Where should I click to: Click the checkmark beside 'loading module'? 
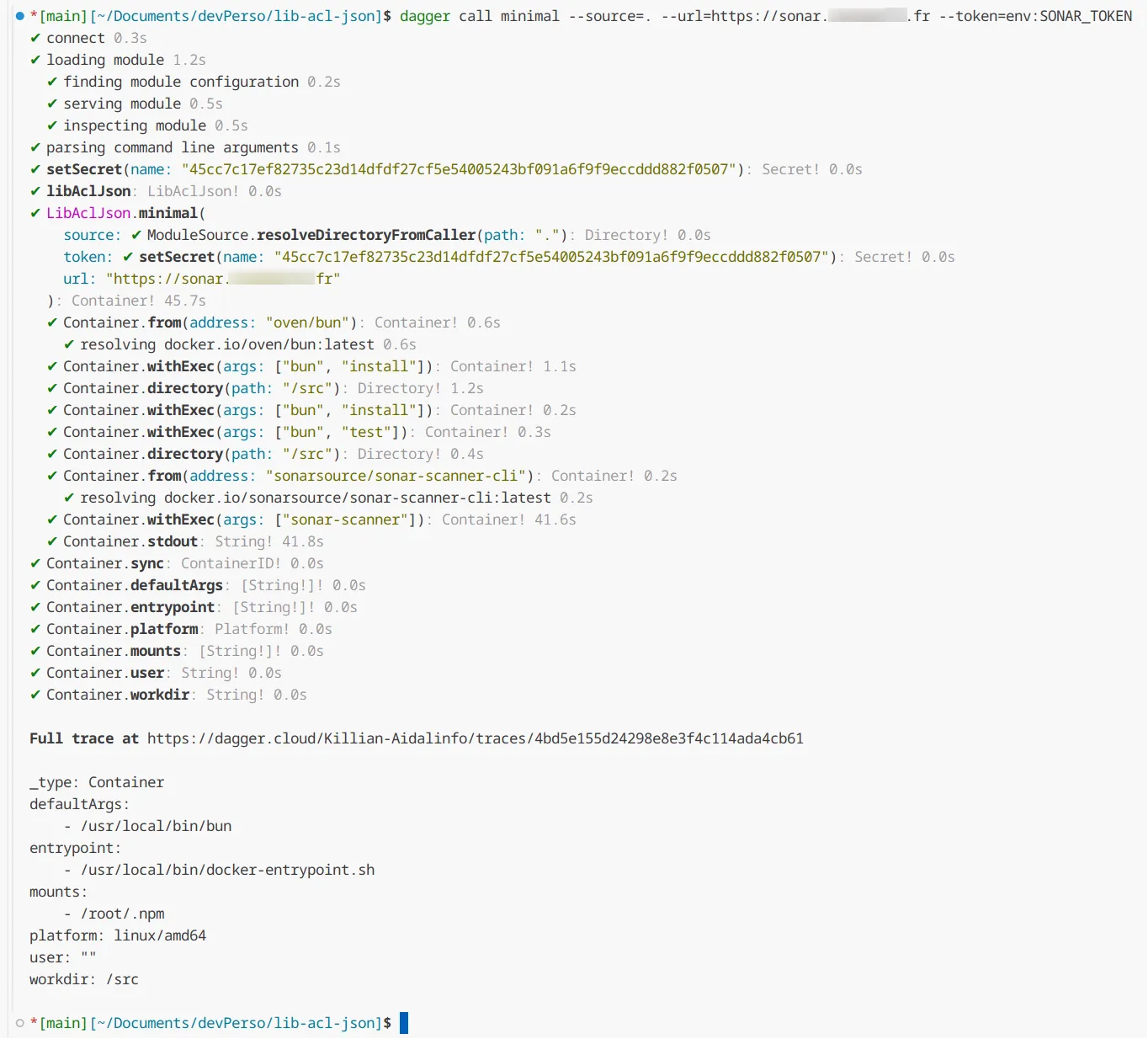click(35, 60)
